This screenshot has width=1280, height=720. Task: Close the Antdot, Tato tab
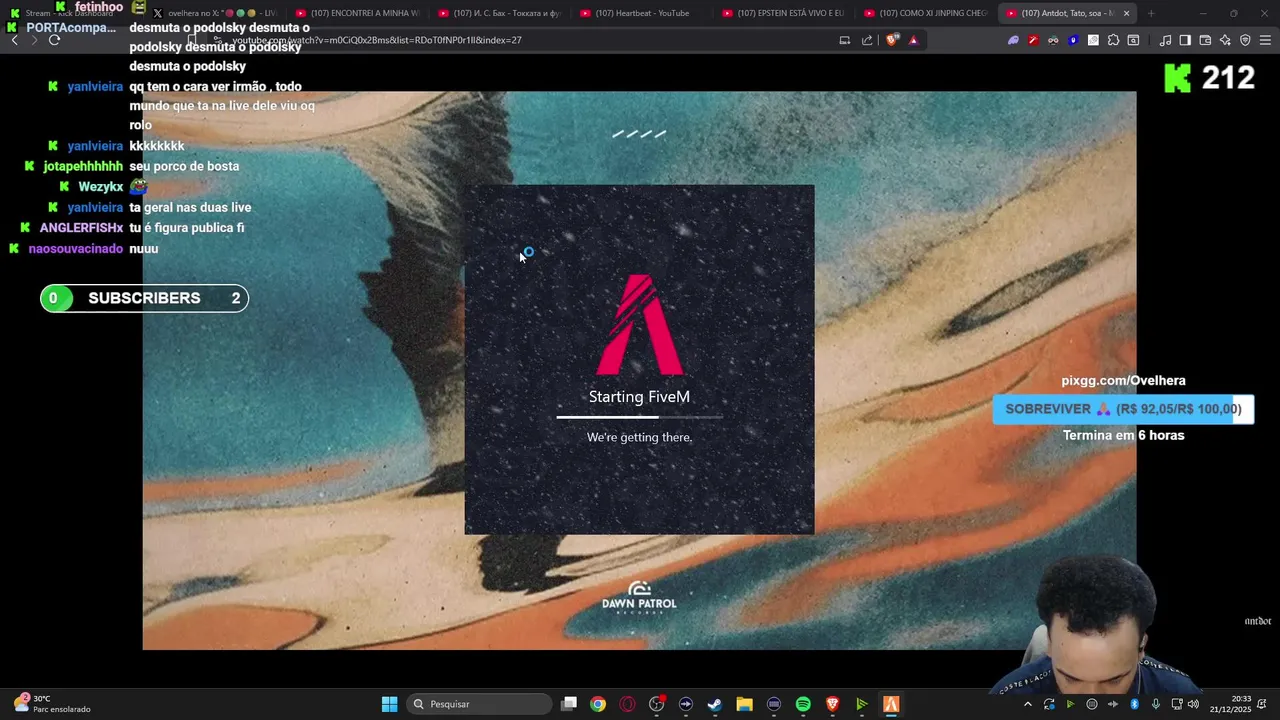point(1126,13)
